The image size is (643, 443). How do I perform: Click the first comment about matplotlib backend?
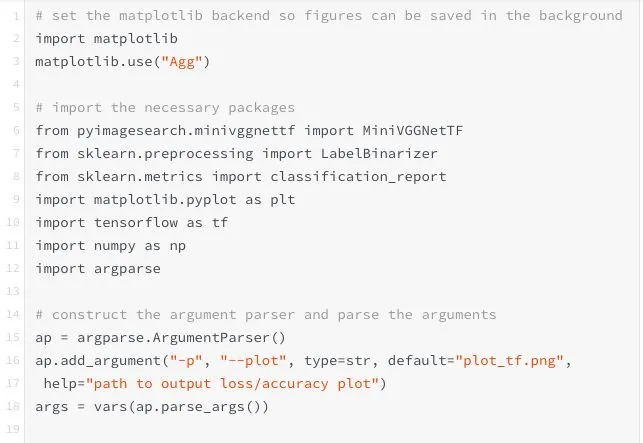[x=329, y=16]
